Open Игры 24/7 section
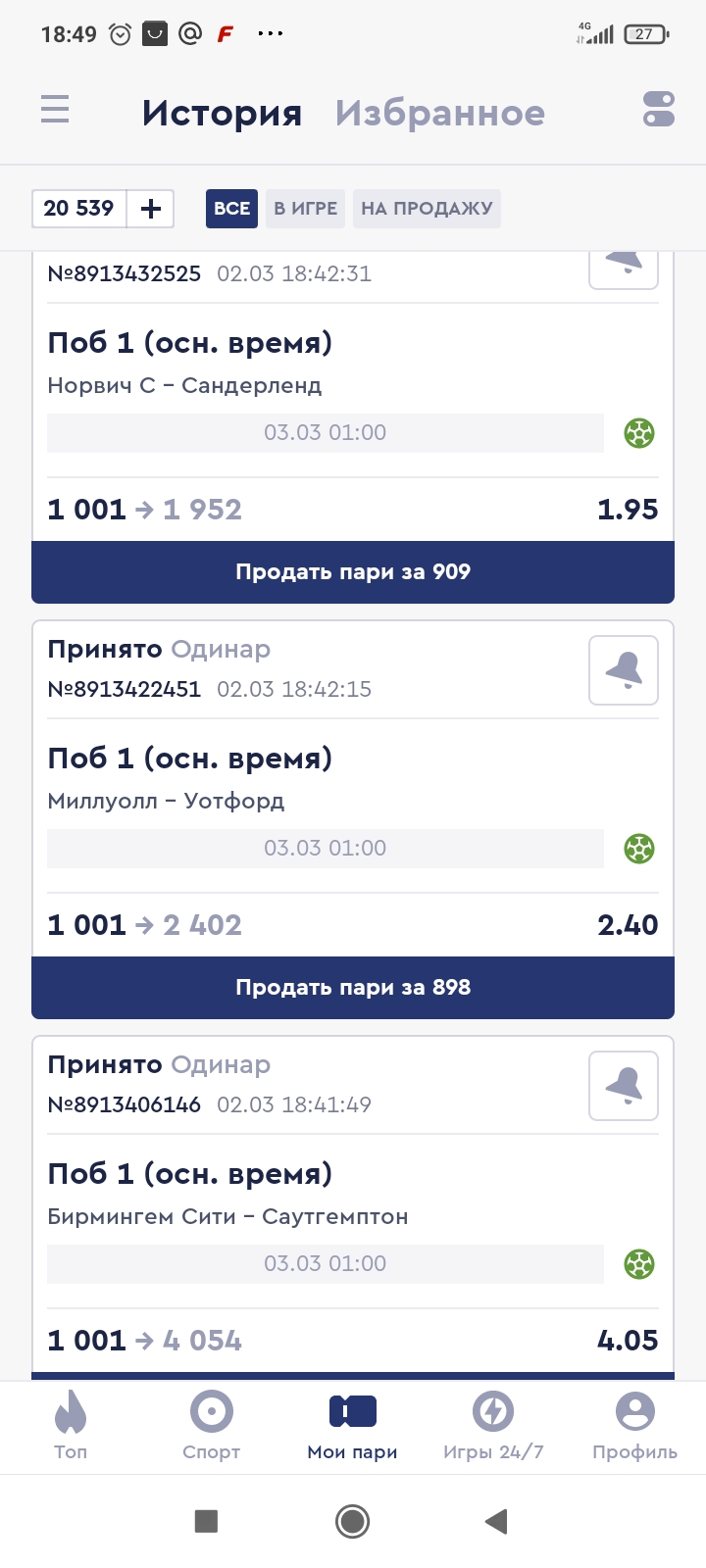 tap(493, 1427)
